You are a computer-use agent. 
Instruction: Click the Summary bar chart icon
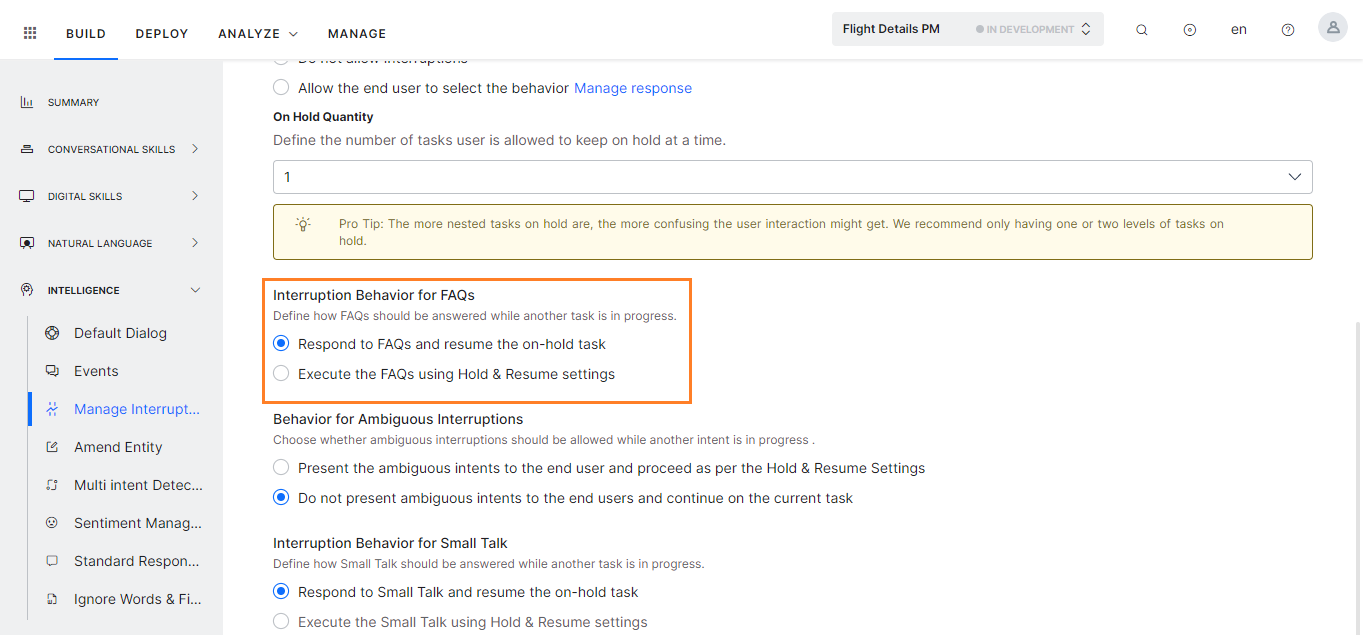pos(27,102)
